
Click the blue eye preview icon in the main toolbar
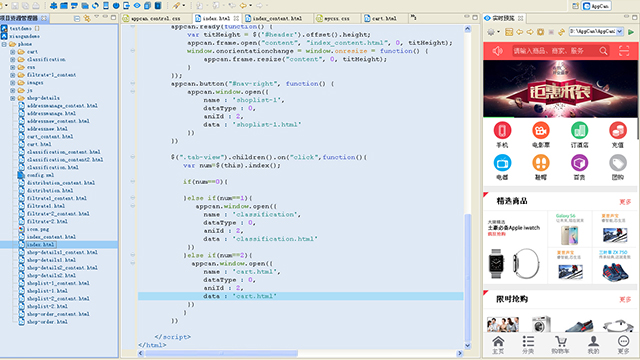click(137, 5)
